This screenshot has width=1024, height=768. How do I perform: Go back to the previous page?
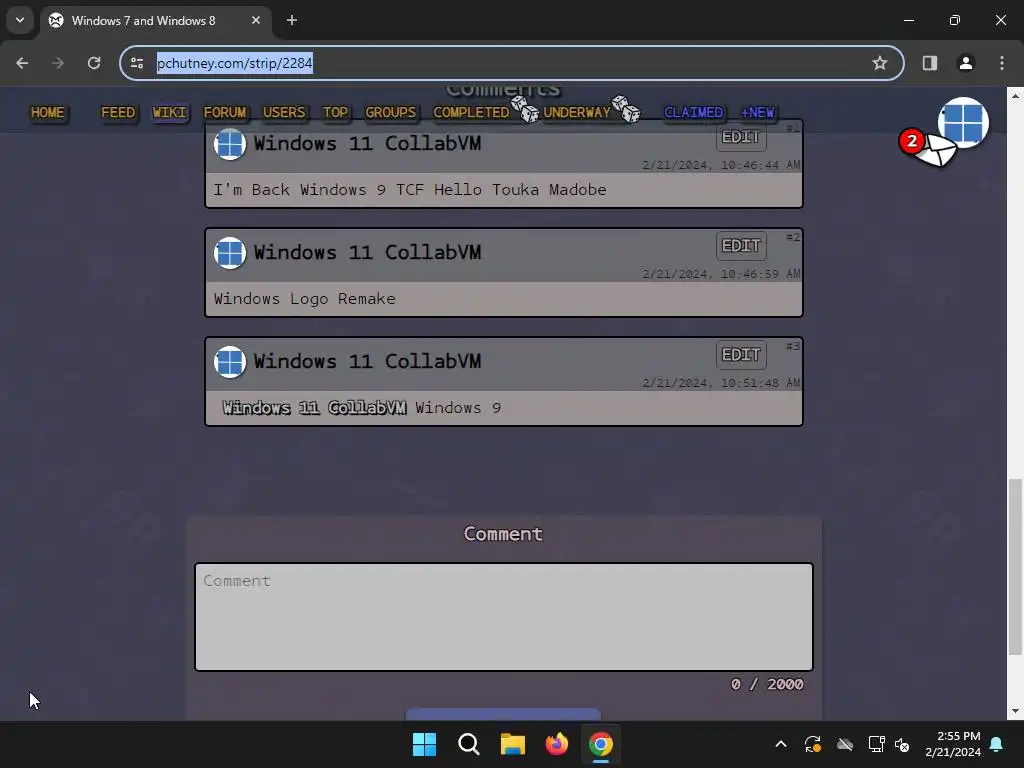(22, 63)
